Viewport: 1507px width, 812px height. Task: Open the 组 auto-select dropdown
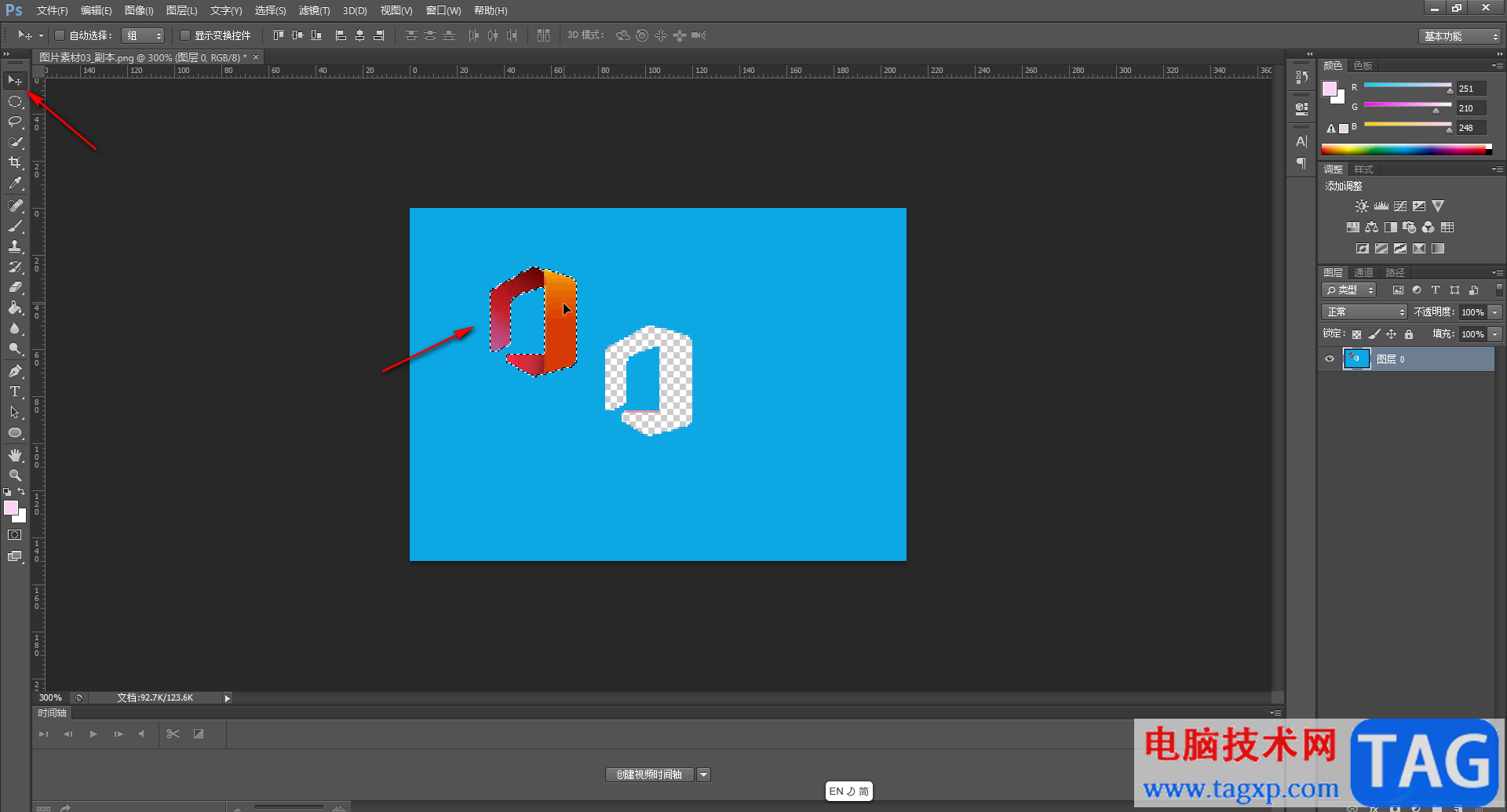tap(143, 35)
